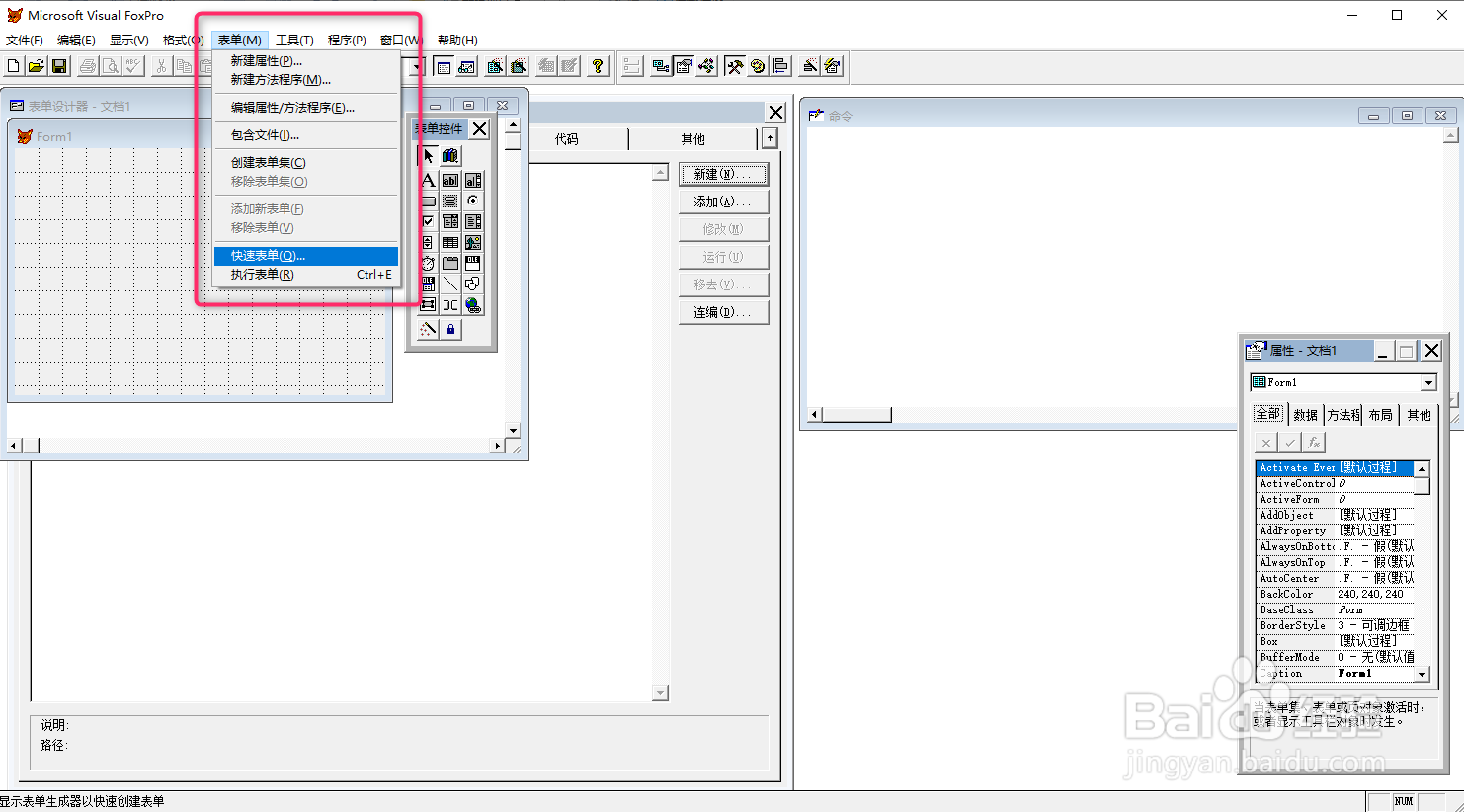1464x812 pixels.
Task: Select the Grid control tool
Action: tap(450, 242)
